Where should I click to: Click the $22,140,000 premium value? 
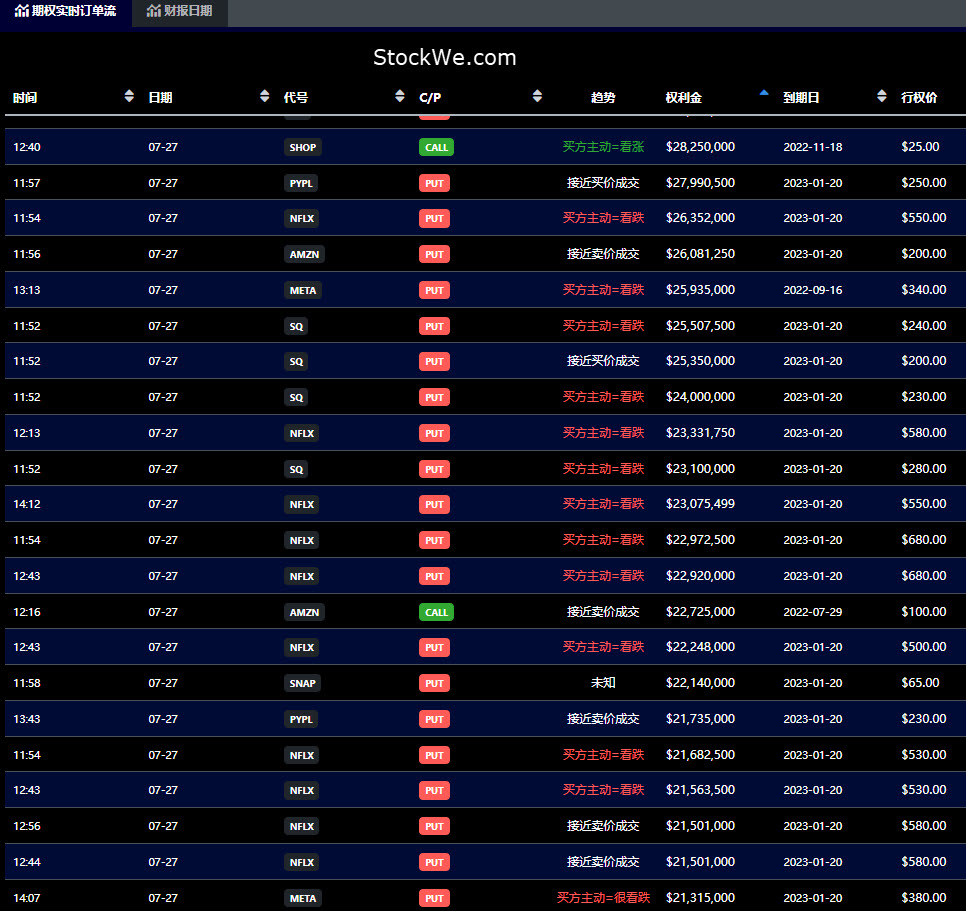coord(700,682)
